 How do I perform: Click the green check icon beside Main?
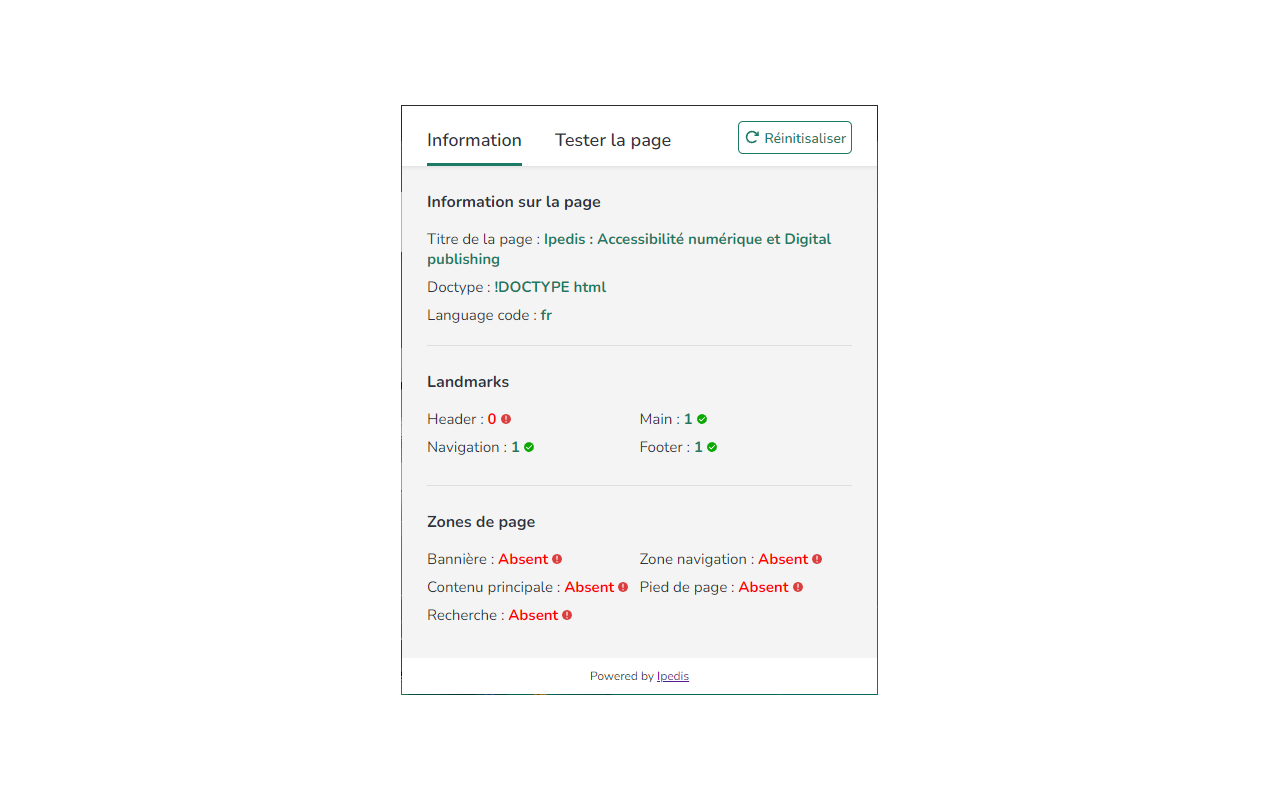coord(702,419)
